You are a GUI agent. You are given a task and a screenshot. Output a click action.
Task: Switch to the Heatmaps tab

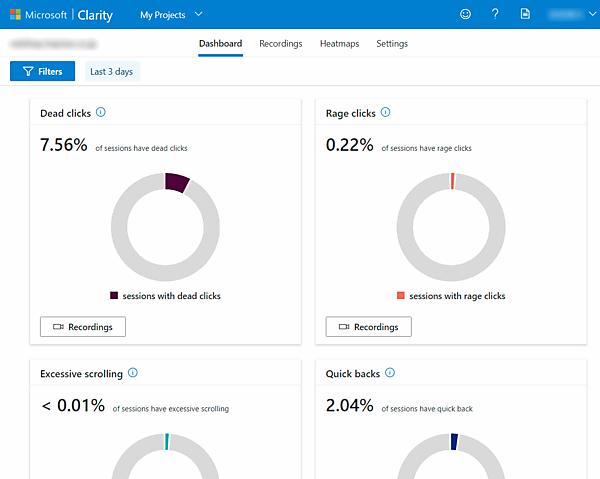(339, 44)
